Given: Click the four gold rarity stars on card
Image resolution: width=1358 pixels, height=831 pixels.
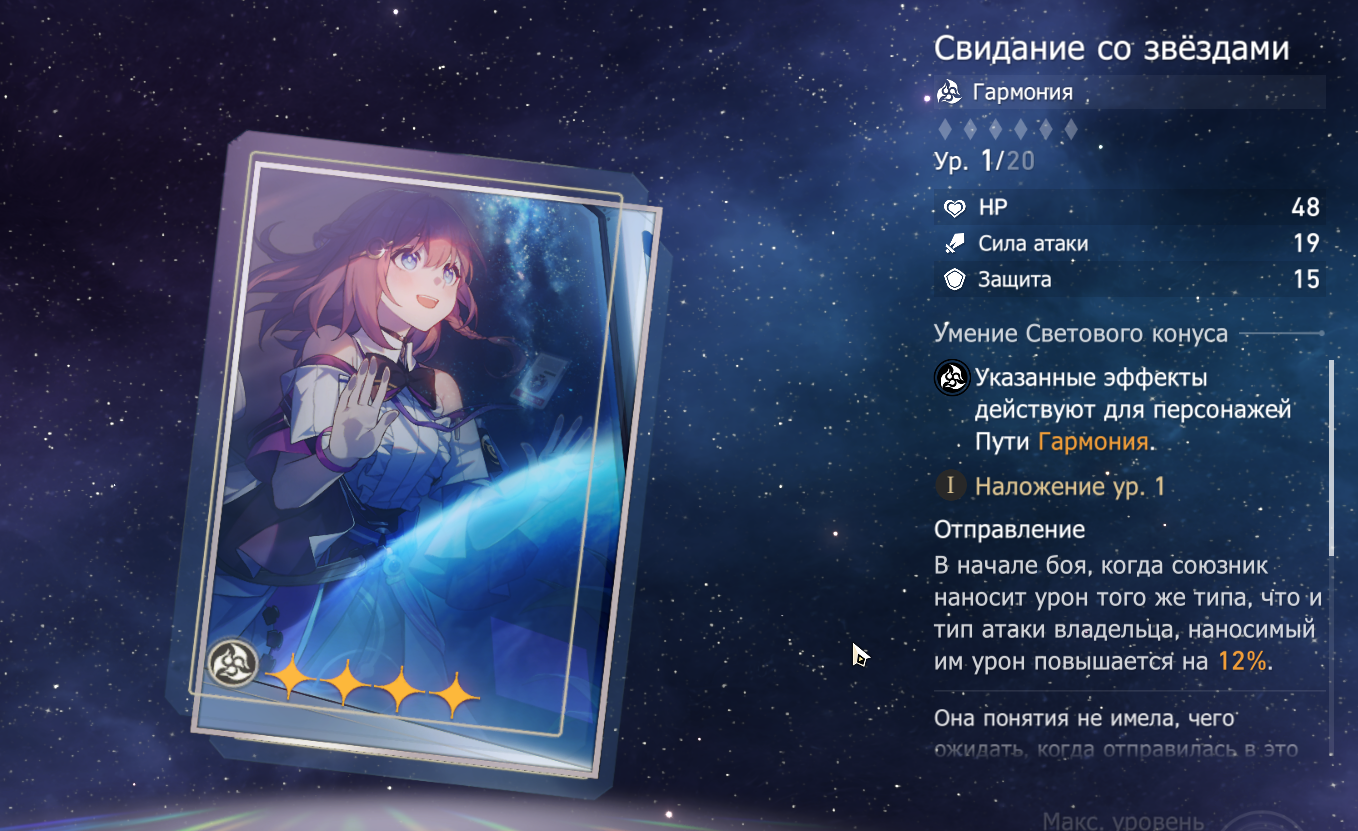Looking at the screenshot, I should tap(373, 685).
